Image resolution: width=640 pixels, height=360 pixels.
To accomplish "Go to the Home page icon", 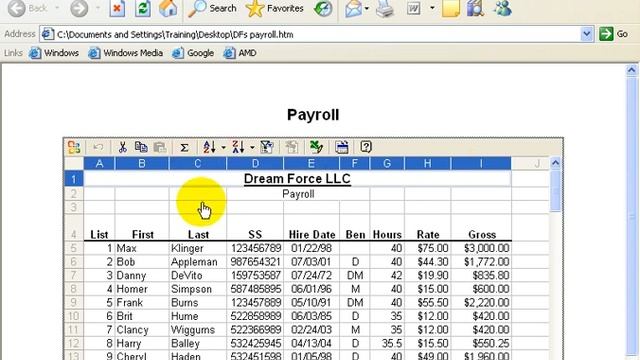I will coord(168,8).
